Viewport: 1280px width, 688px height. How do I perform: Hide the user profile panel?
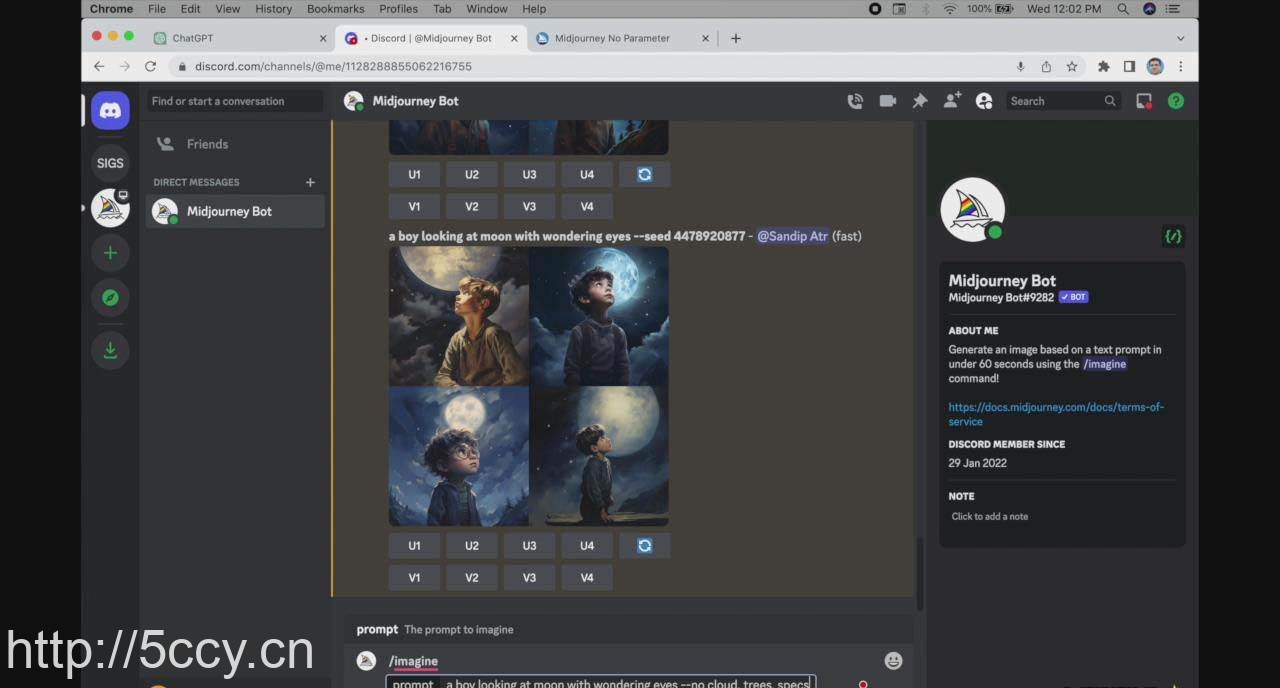point(984,101)
